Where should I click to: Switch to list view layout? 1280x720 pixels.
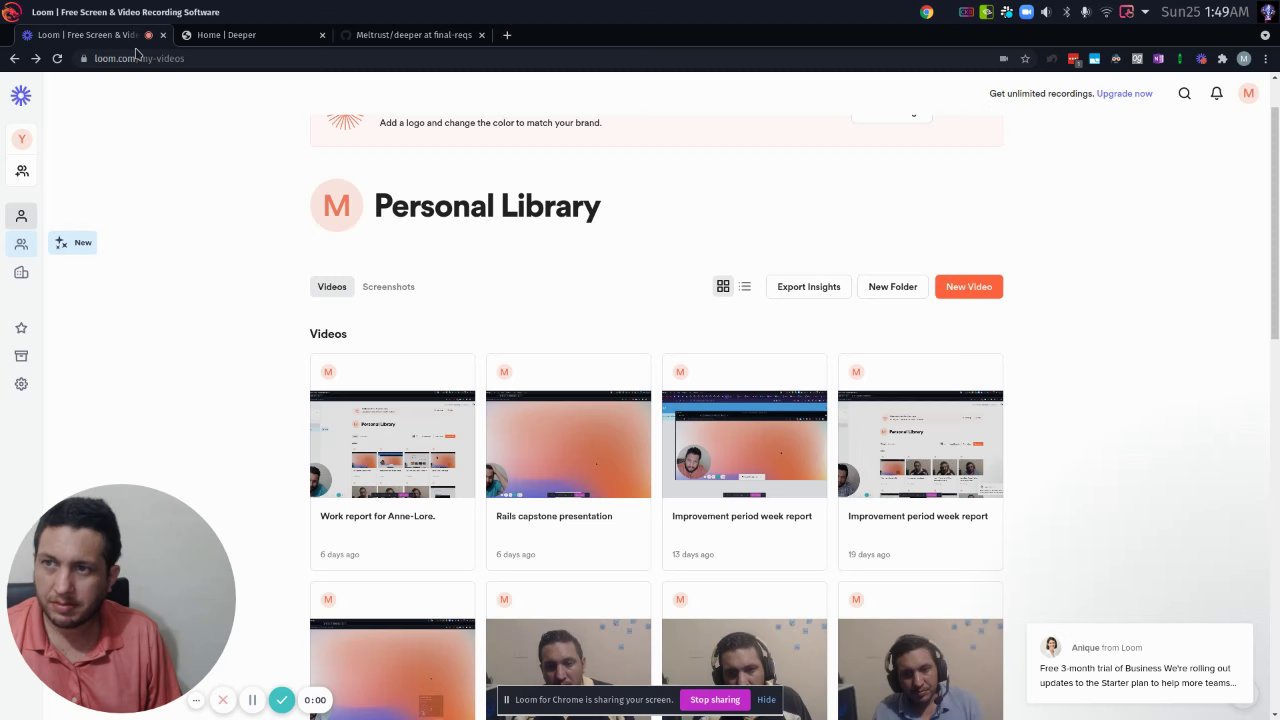coord(745,286)
